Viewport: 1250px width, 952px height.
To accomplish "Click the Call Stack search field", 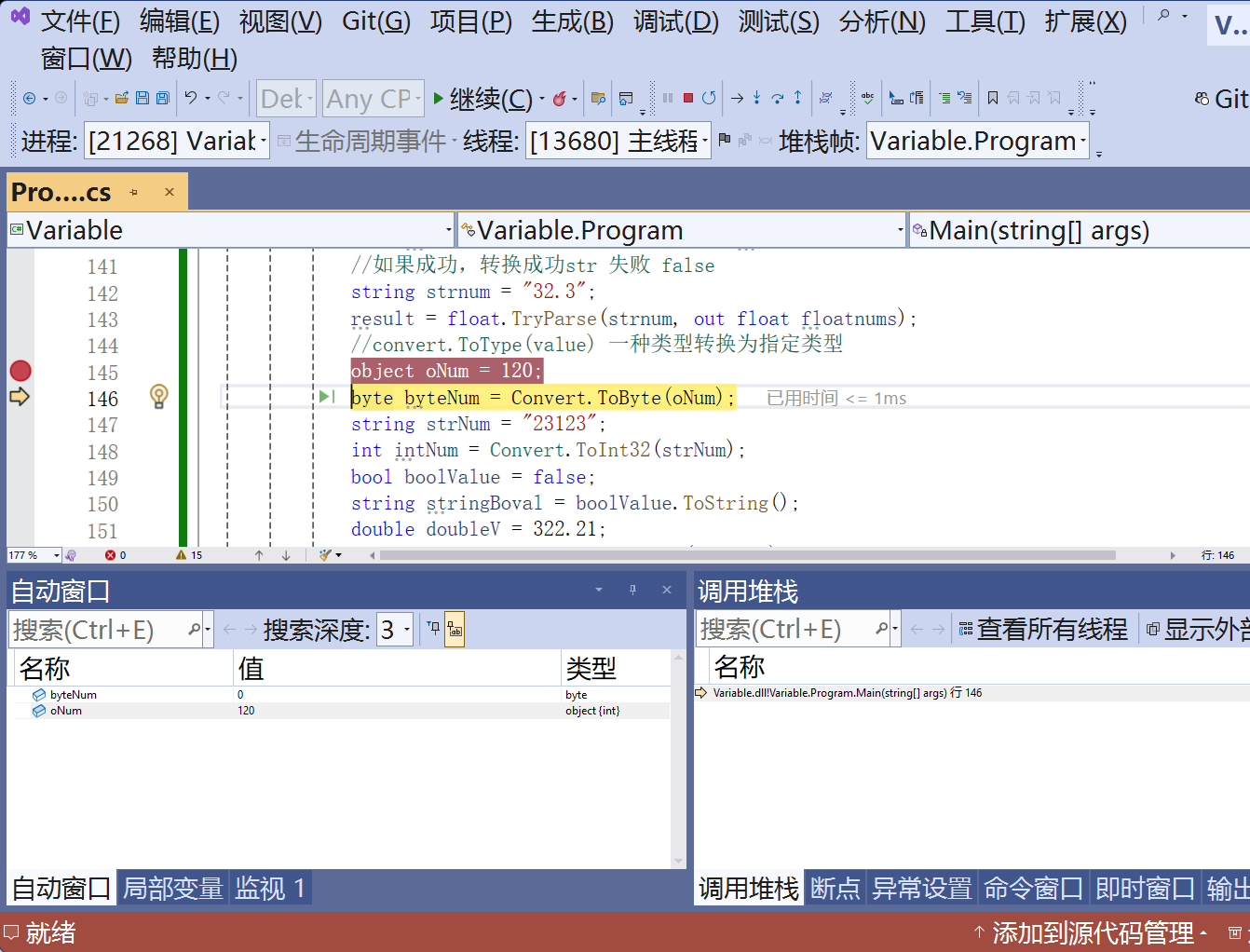I will pos(785,630).
